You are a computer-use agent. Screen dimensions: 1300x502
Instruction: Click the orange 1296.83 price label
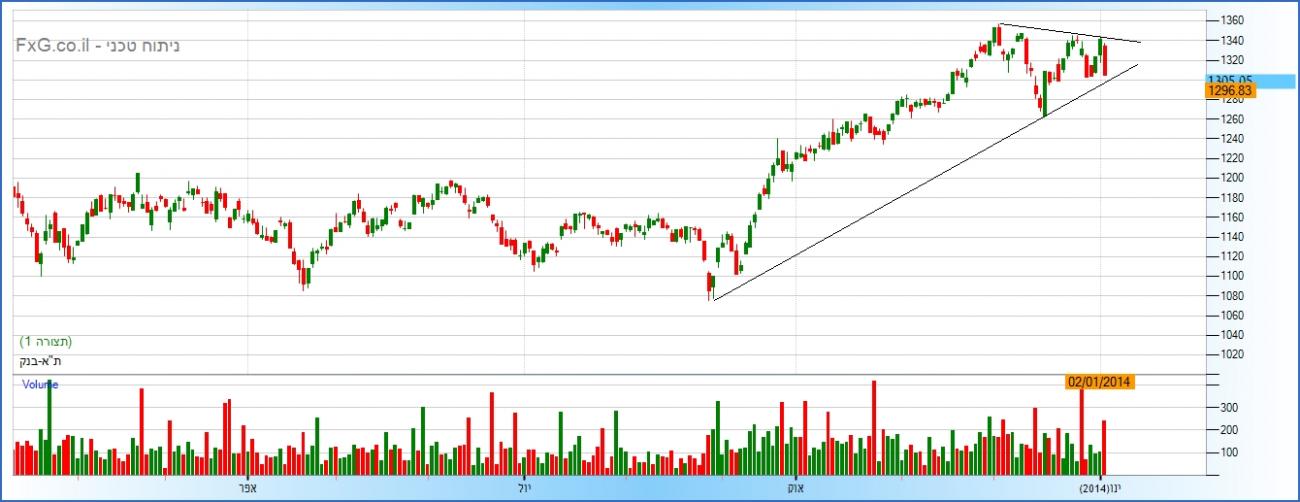(x=1230, y=91)
